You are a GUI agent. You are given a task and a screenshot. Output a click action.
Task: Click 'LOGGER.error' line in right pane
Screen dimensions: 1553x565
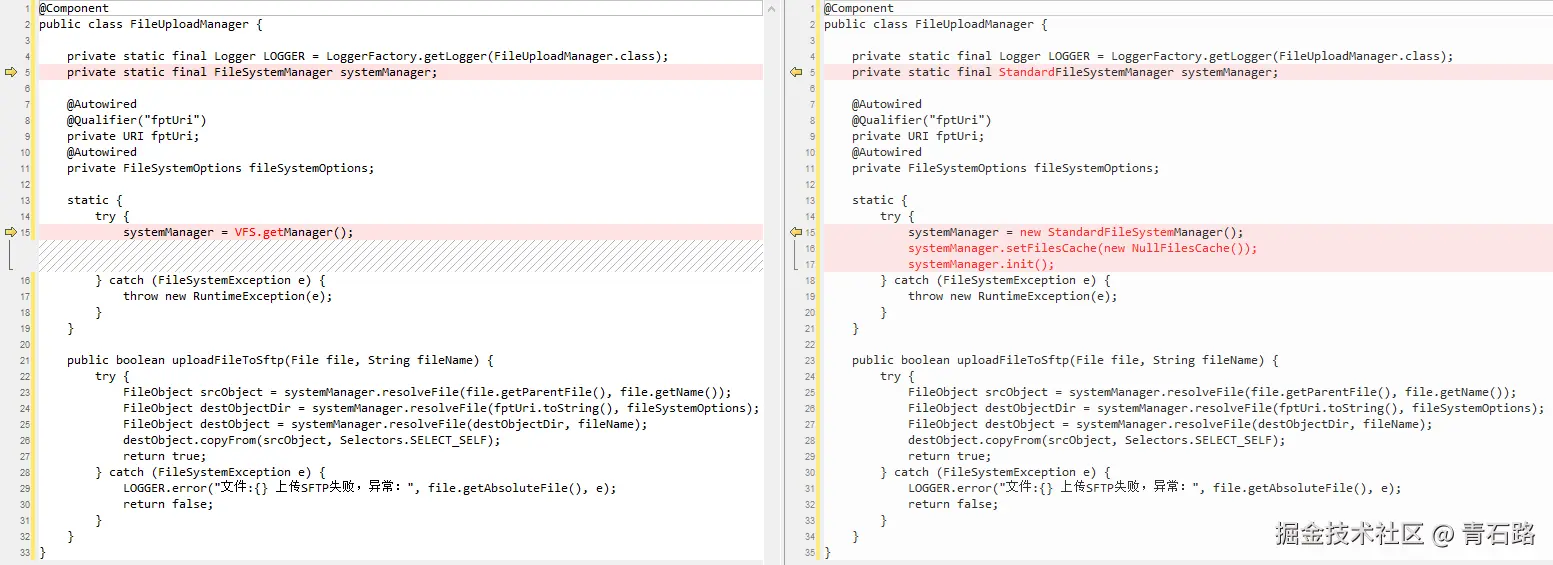[x=1155, y=488]
